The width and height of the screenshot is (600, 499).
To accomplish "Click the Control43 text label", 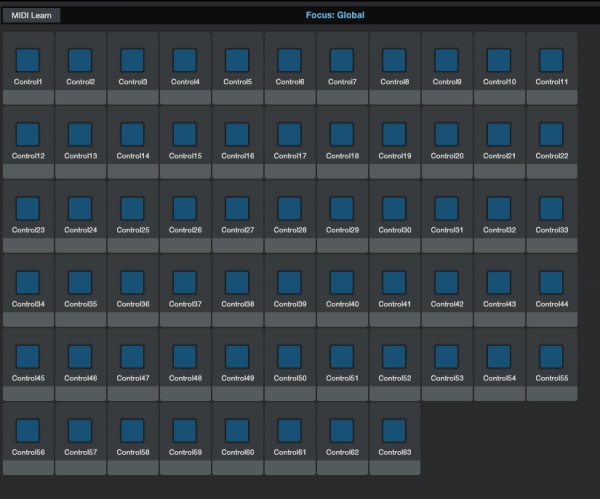I will point(499,304).
